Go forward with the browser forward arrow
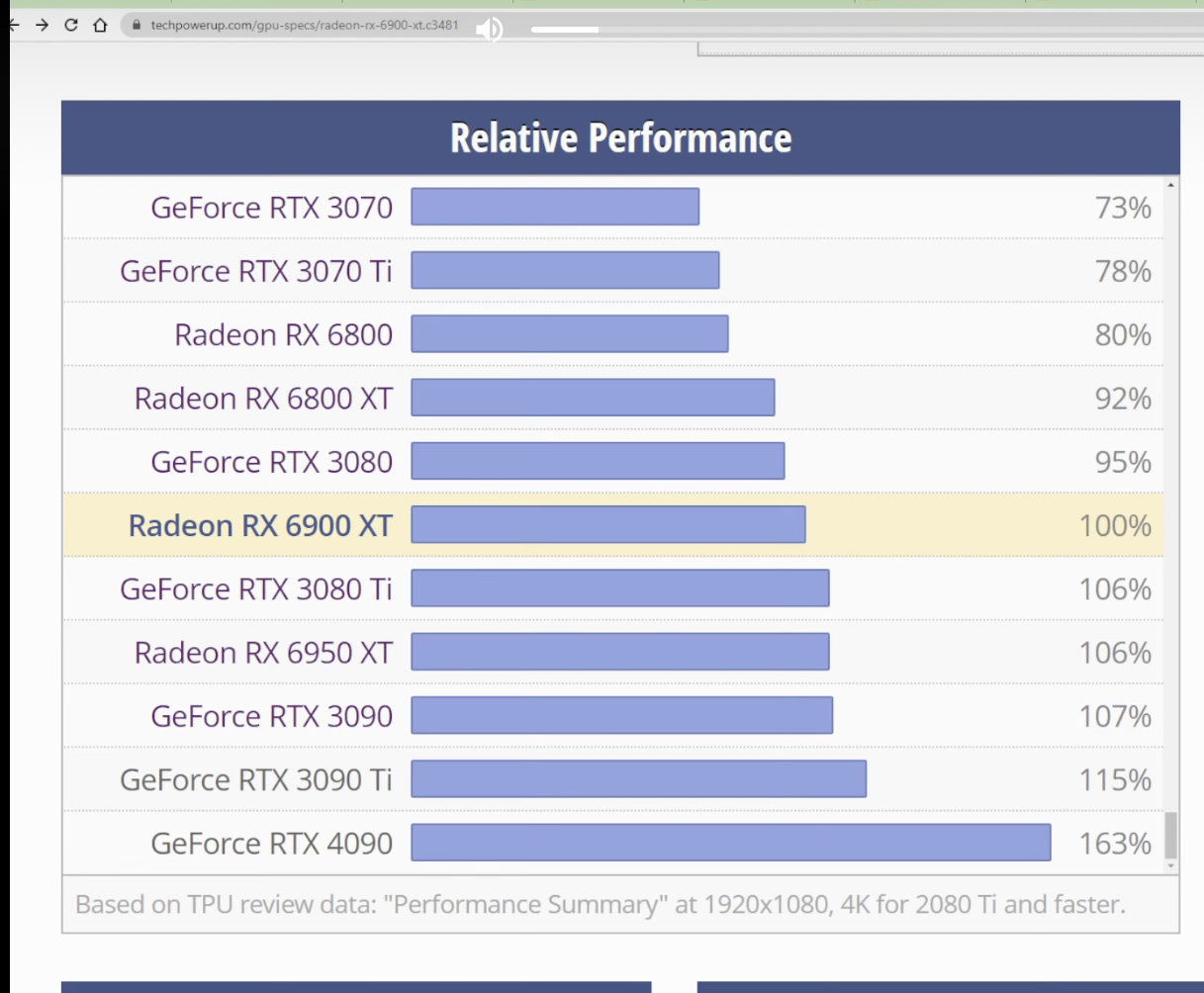Screen dimensions: 1204x993 42,26
